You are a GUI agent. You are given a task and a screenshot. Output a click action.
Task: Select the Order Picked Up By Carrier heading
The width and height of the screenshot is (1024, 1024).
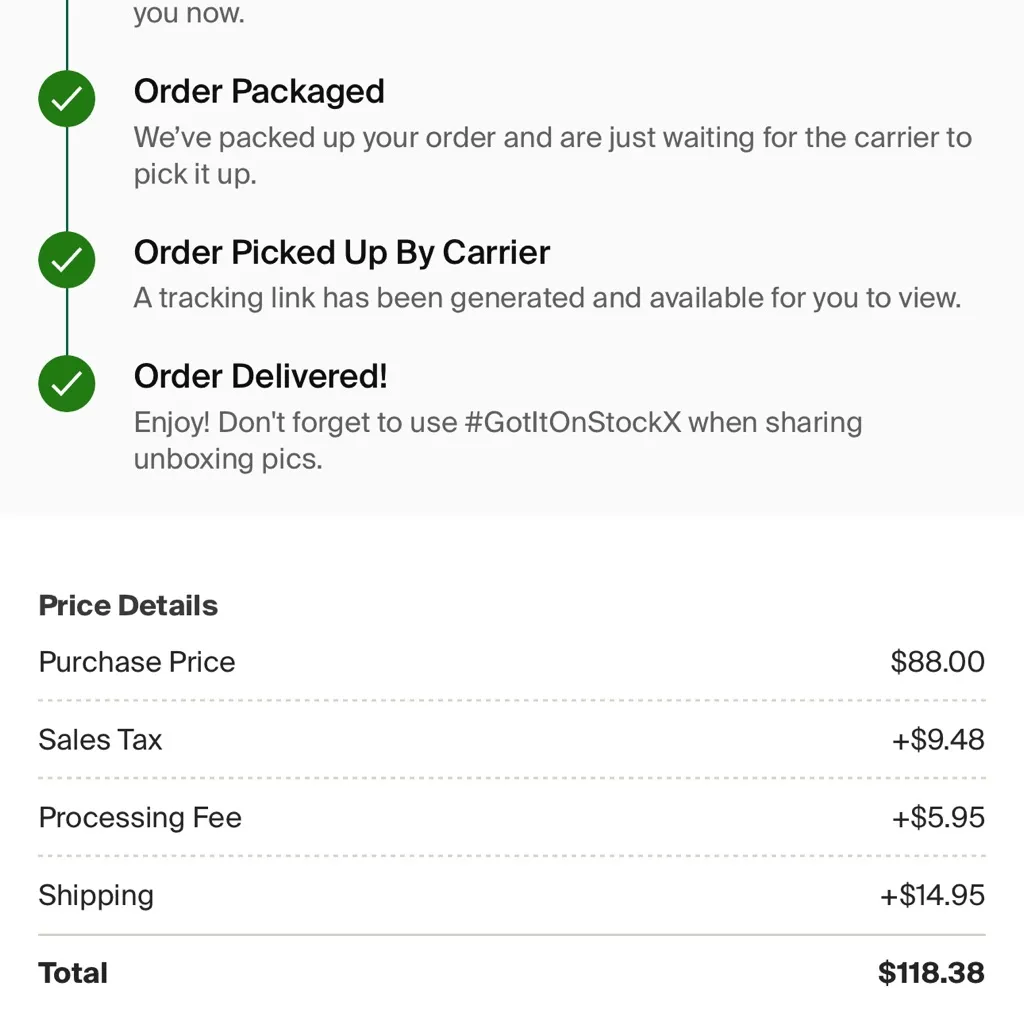pyautogui.click(x=341, y=253)
